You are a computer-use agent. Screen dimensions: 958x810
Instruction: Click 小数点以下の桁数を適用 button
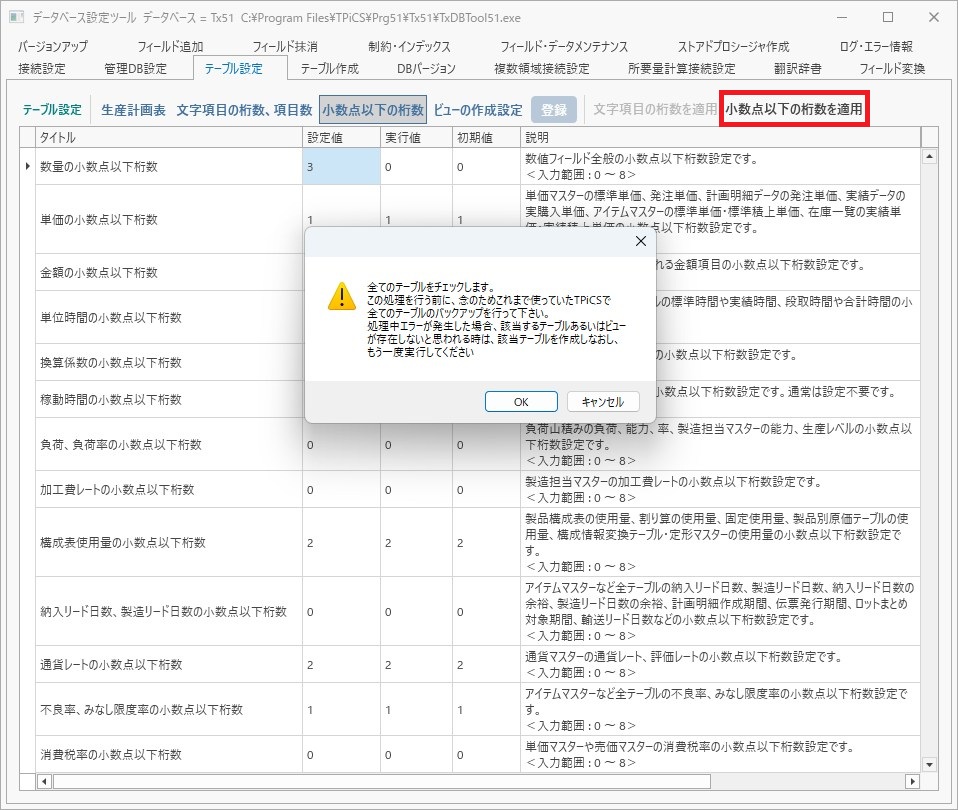(794, 109)
